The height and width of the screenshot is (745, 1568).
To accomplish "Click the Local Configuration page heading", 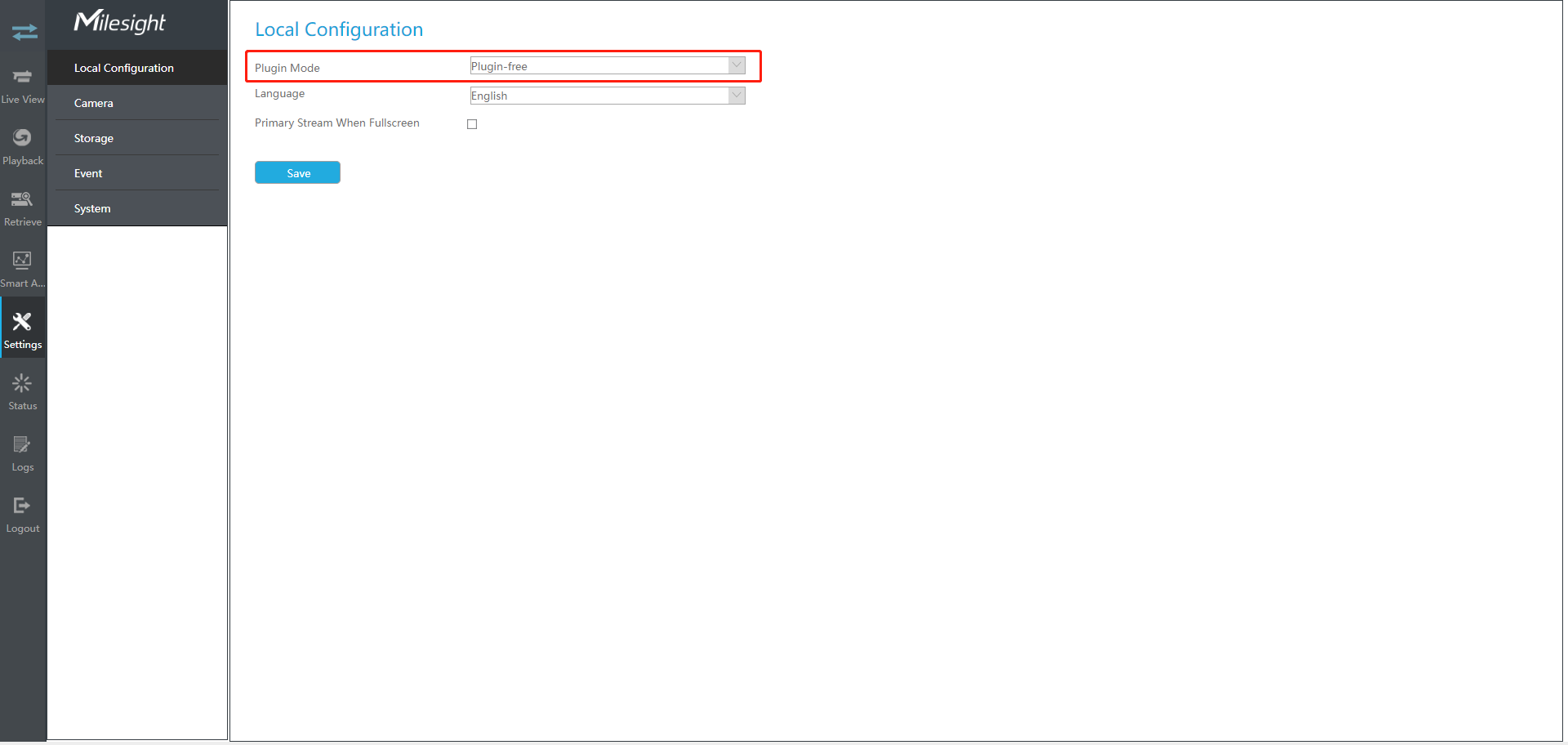I will click(x=339, y=29).
